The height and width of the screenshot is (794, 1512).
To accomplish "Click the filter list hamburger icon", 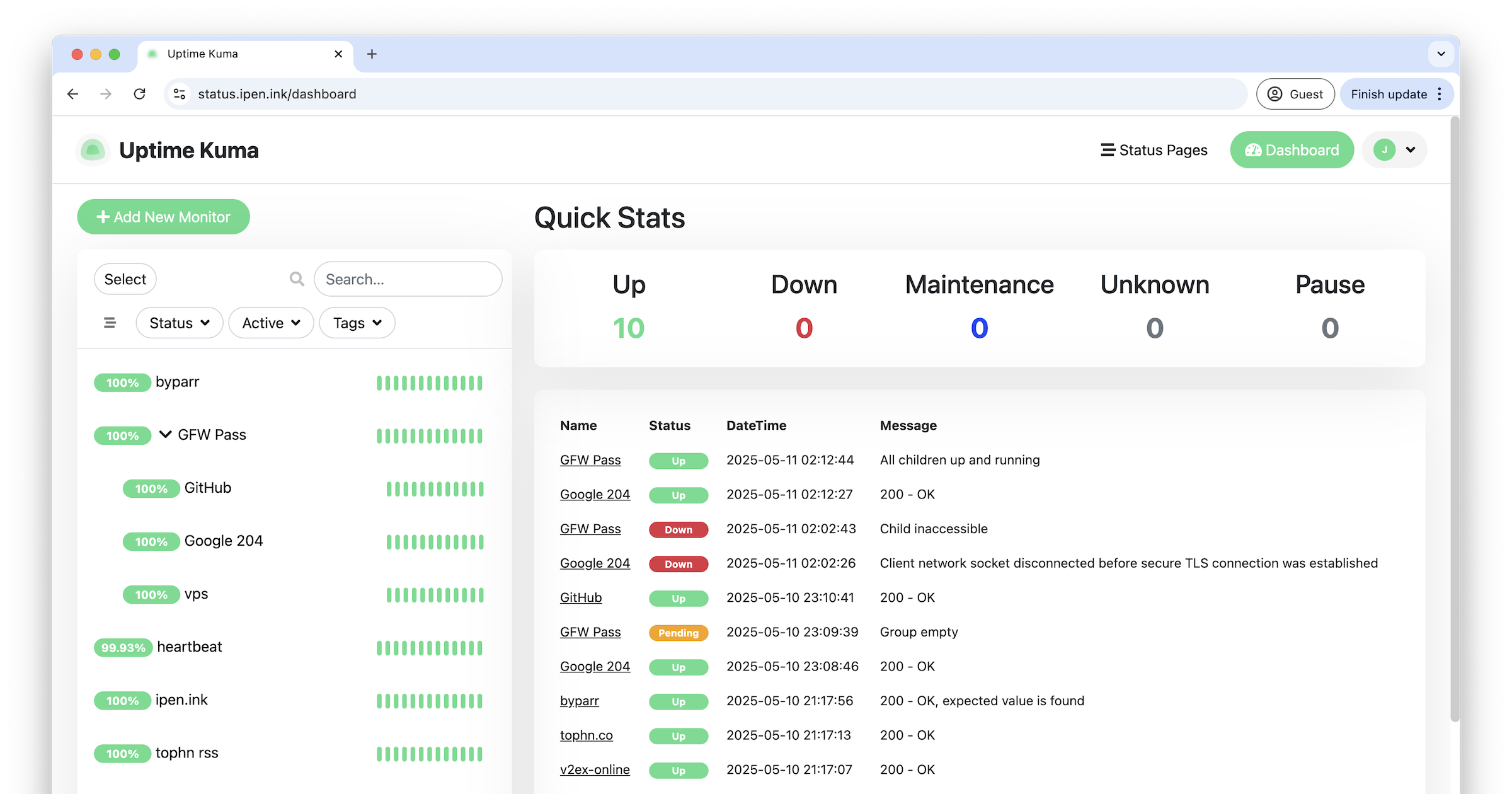I will click(x=110, y=323).
